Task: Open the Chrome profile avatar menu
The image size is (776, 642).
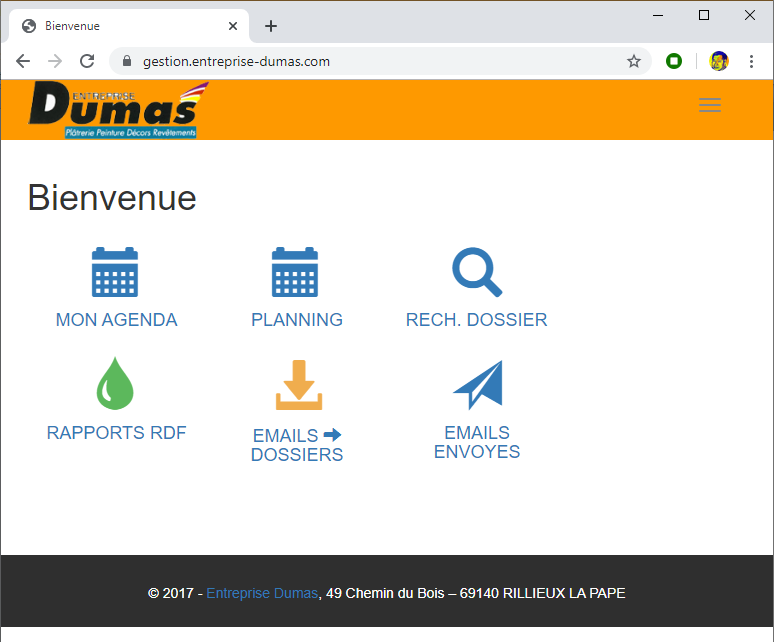Action: 719,61
